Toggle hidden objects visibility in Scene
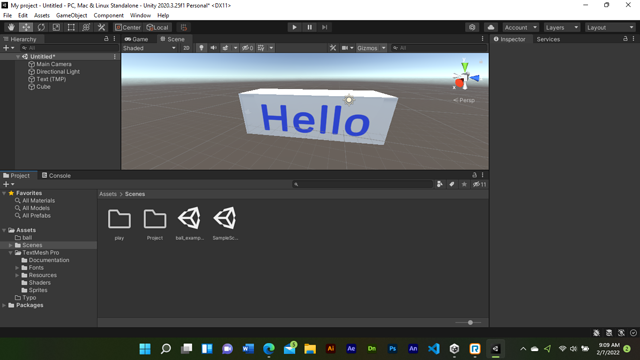This screenshot has width=640, height=360. tap(247, 48)
